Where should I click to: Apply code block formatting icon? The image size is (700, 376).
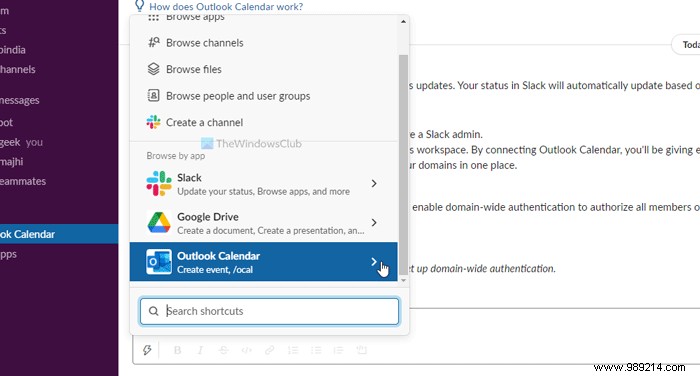(362, 350)
